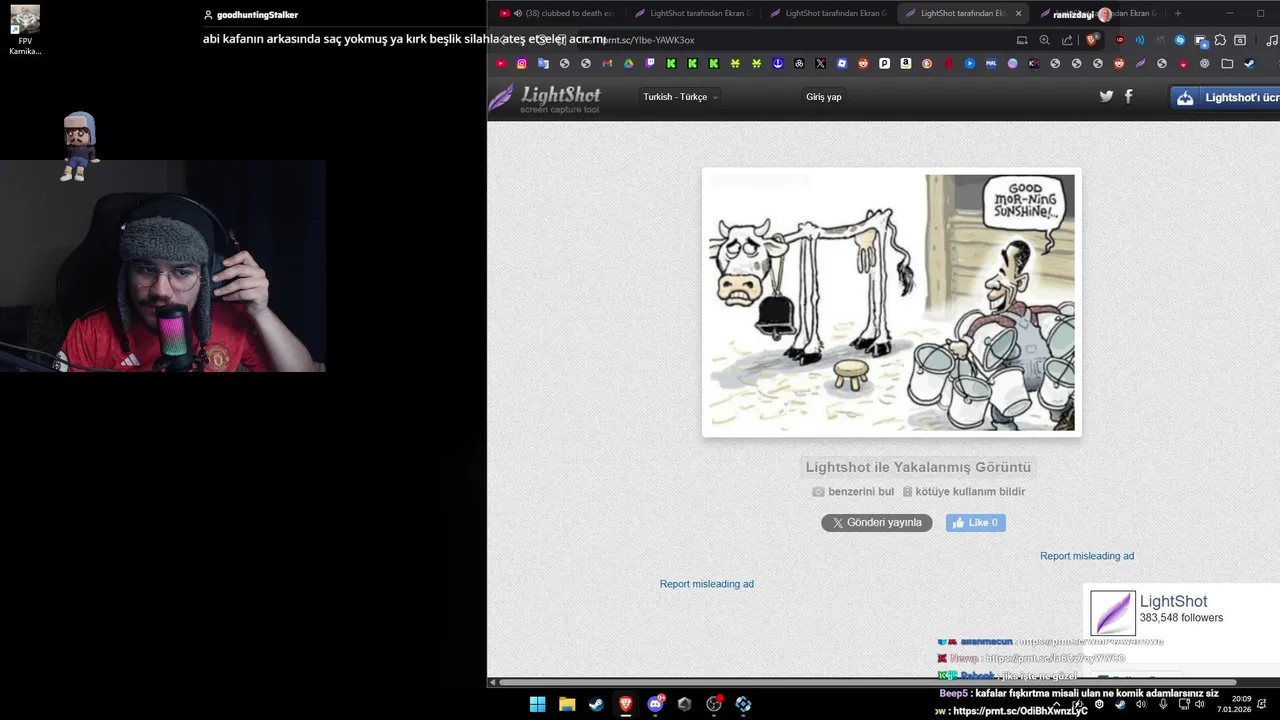Open Discord from the taskbar
The width and height of the screenshot is (1280, 720).
pos(655,704)
